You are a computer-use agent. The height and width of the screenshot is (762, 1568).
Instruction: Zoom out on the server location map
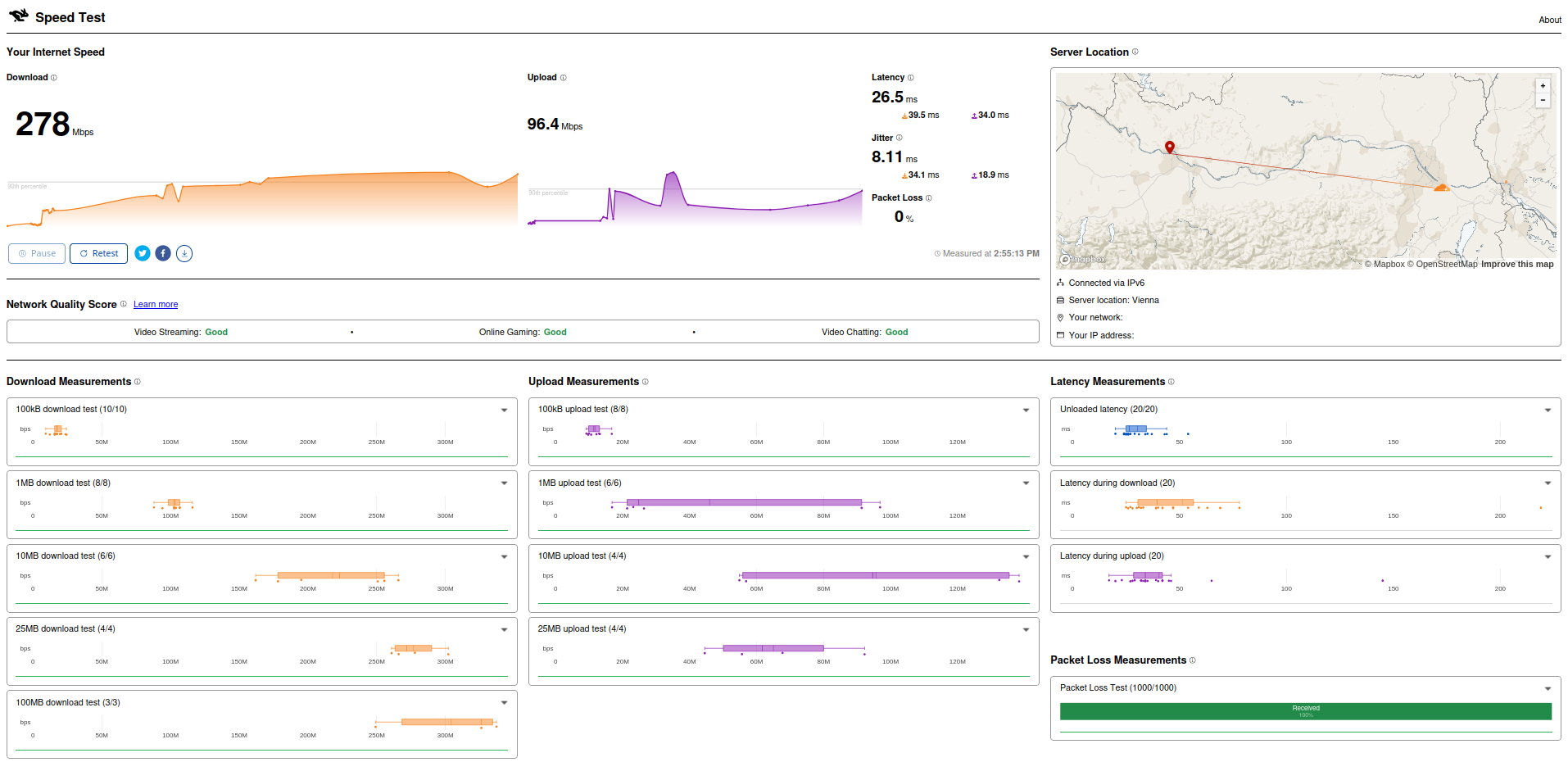tap(1543, 100)
